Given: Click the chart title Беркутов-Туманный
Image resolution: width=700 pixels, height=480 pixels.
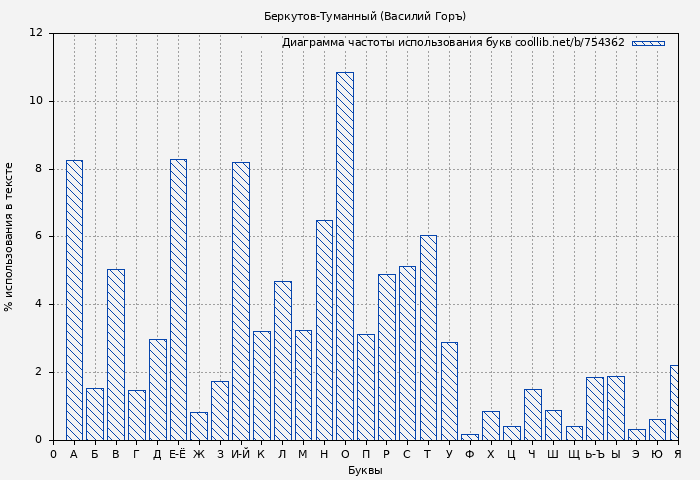Looking at the screenshot, I should [x=365, y=16].
